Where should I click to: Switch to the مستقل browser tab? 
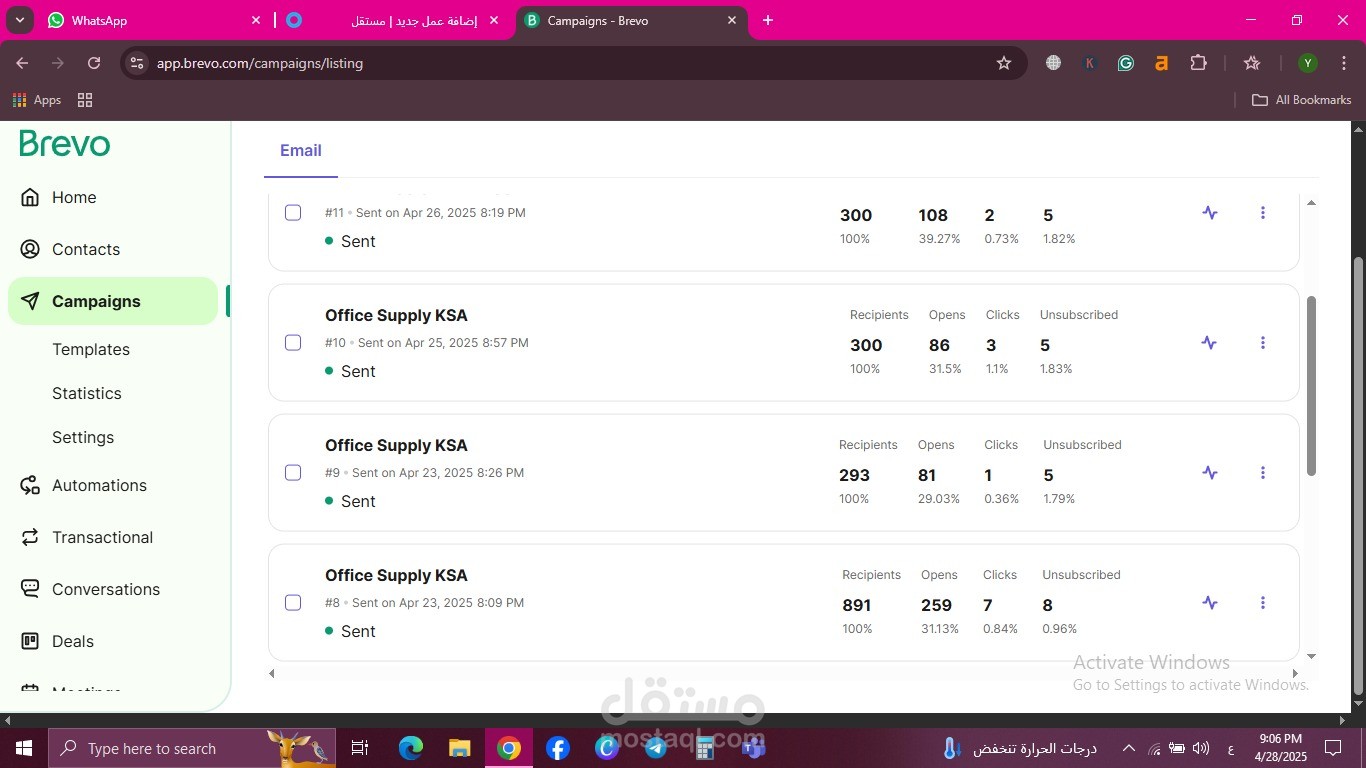(393, 20)
